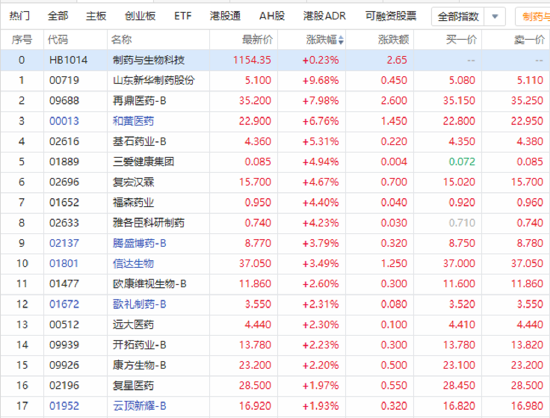Screen dimensions: 550x418
Task: Click stock code 02616
Action: 64,141
